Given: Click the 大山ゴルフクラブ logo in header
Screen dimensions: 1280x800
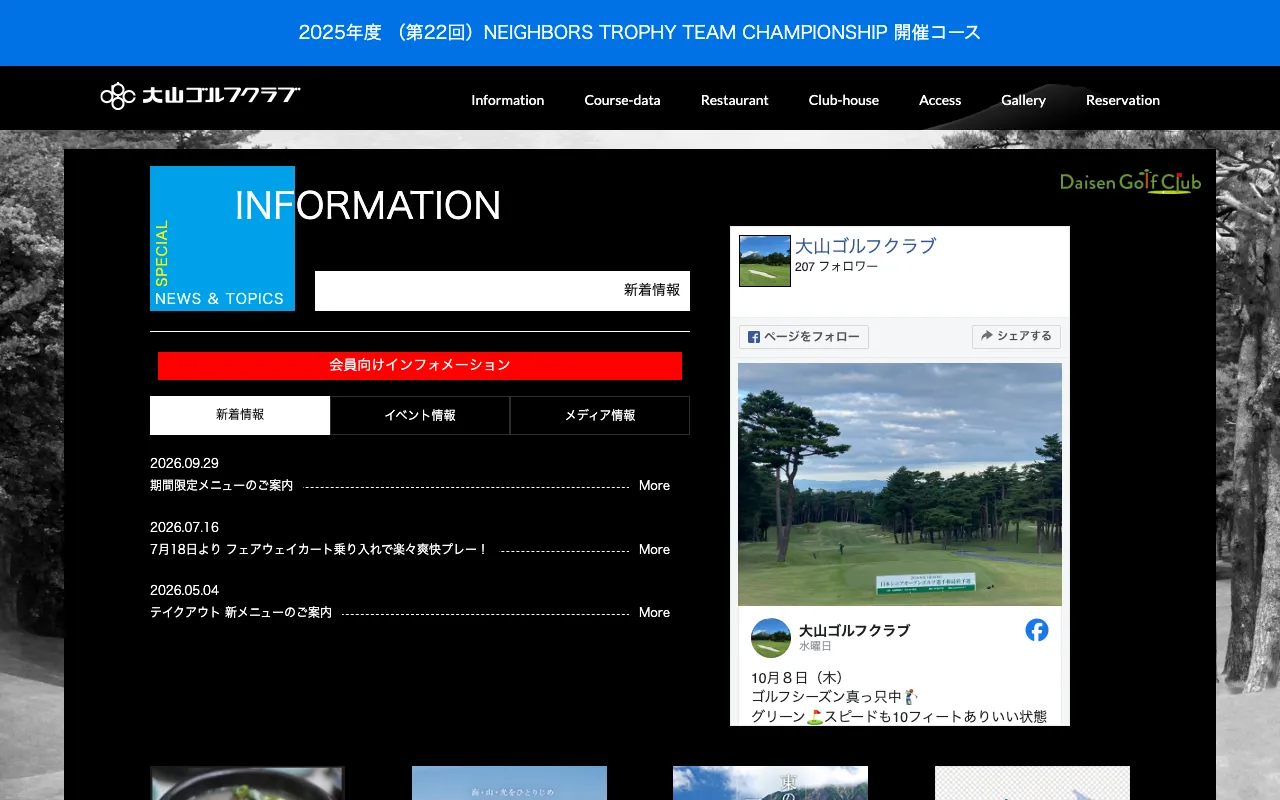Looking at the screenshot, I should pyautogui.click(x=200, y=96).
